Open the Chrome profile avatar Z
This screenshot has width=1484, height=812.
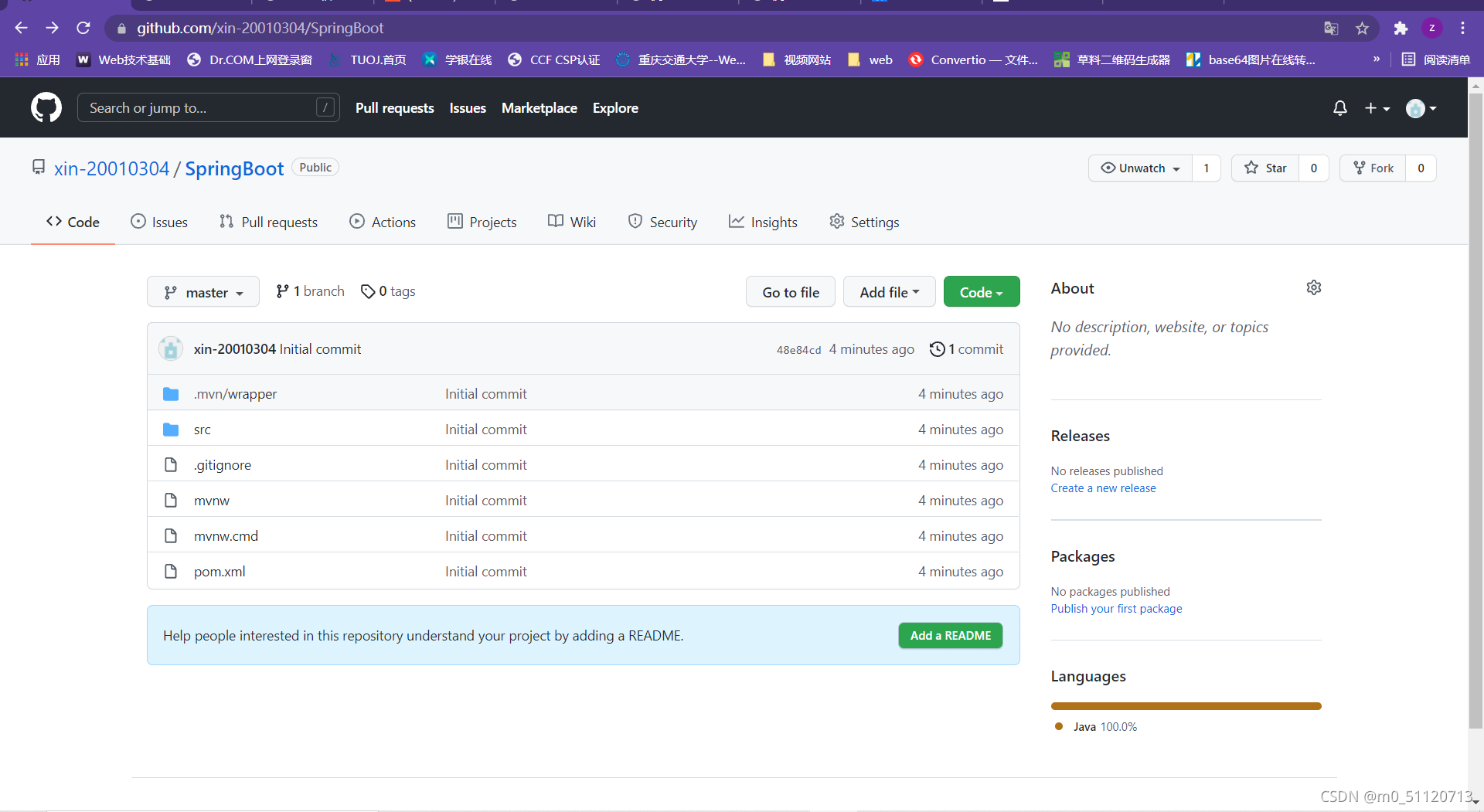pos(1432,29)
